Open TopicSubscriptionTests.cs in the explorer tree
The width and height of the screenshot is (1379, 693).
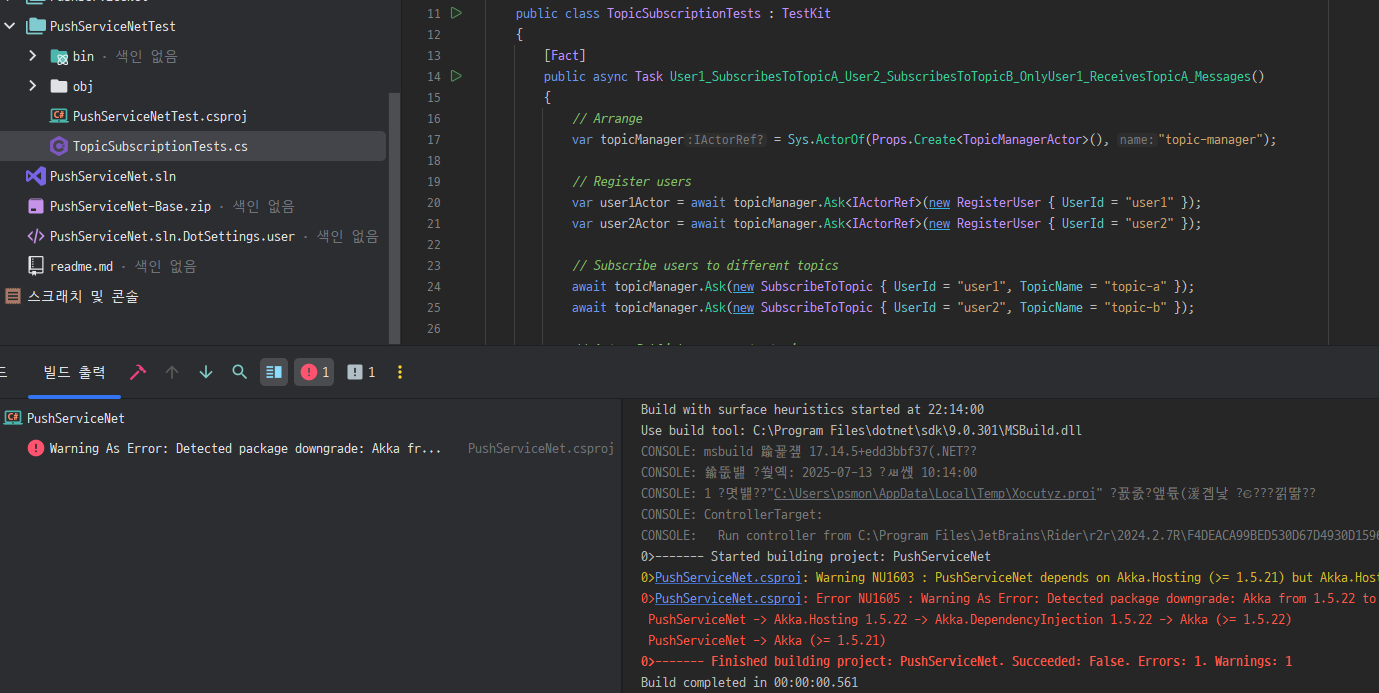pyautogui.click(x=160, y=146)
